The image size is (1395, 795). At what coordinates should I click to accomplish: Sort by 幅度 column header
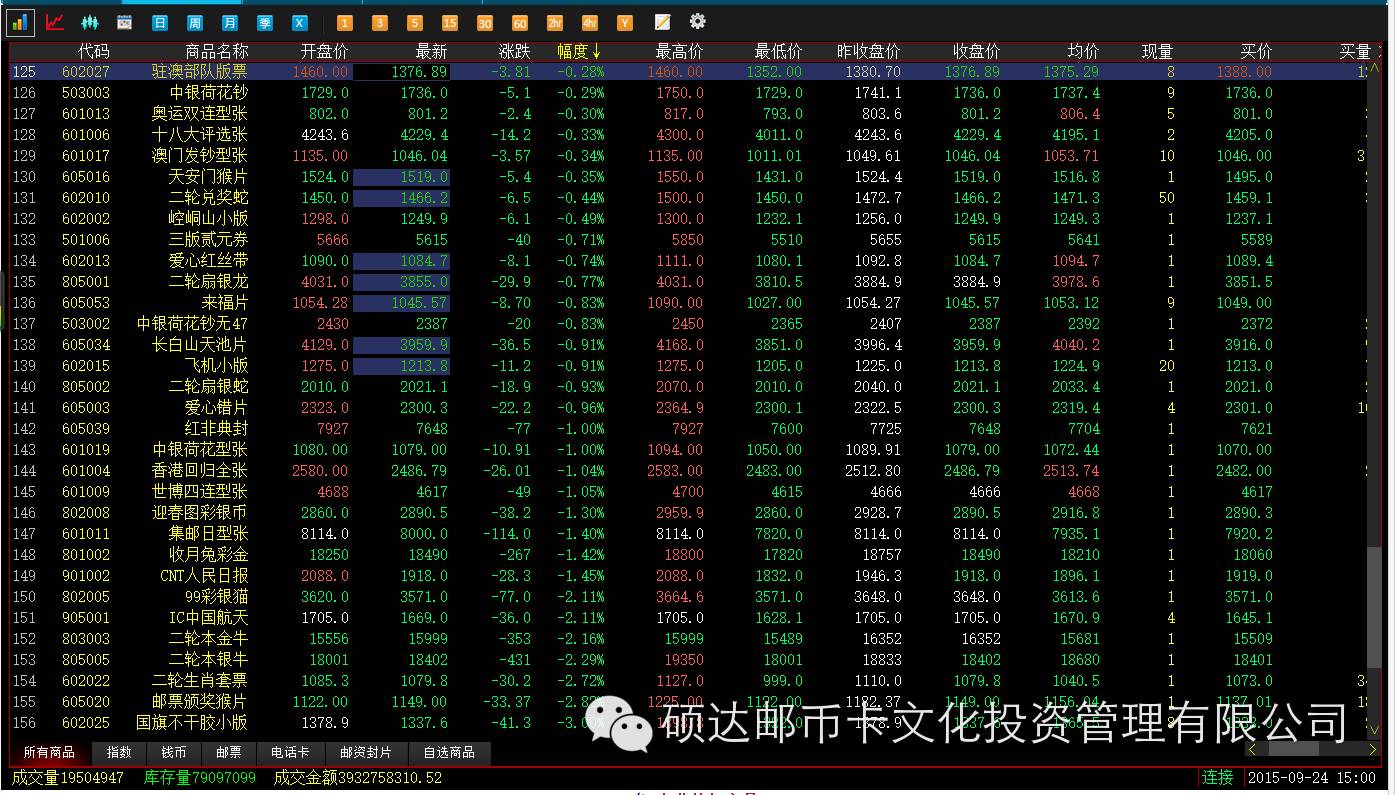(x=579, y=51)
